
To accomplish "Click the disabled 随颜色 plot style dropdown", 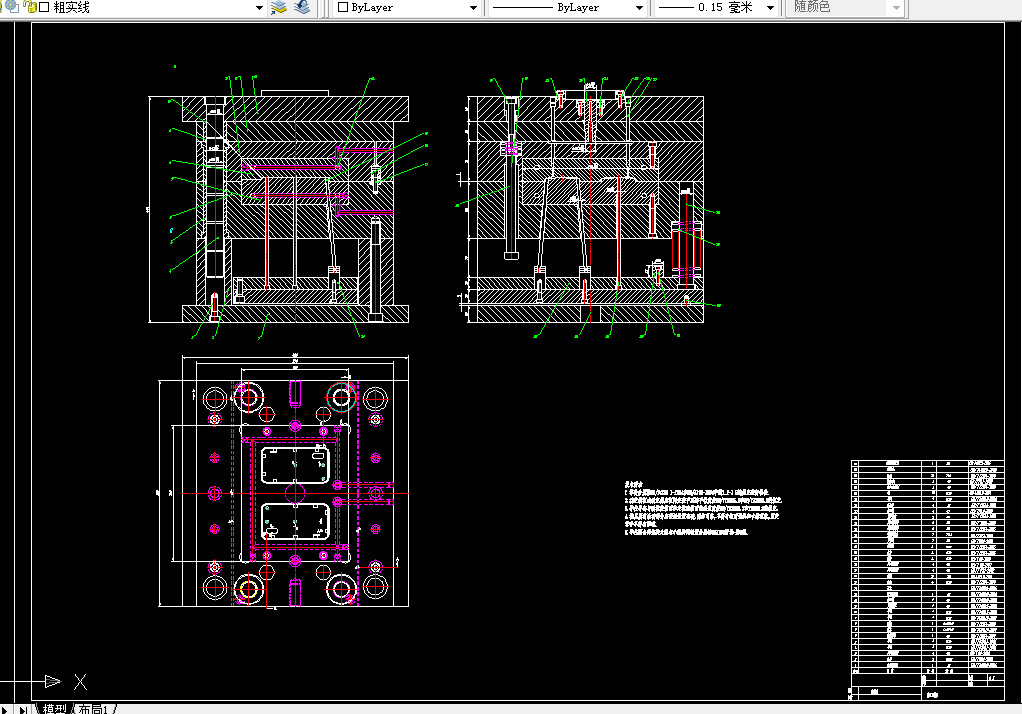I will pyautogui.click(x=845, y=8).
